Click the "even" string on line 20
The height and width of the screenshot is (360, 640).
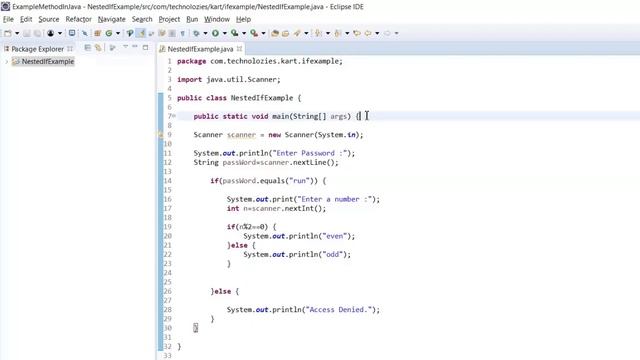click(x=334, y=236)
